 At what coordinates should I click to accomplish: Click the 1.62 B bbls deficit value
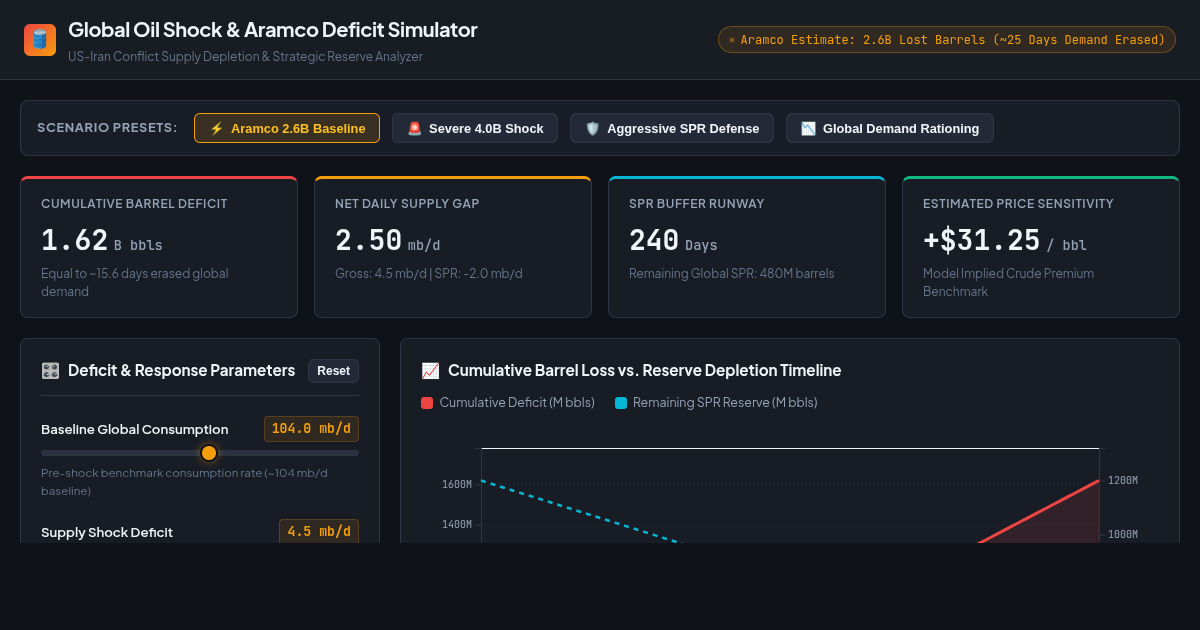point(102,241)
